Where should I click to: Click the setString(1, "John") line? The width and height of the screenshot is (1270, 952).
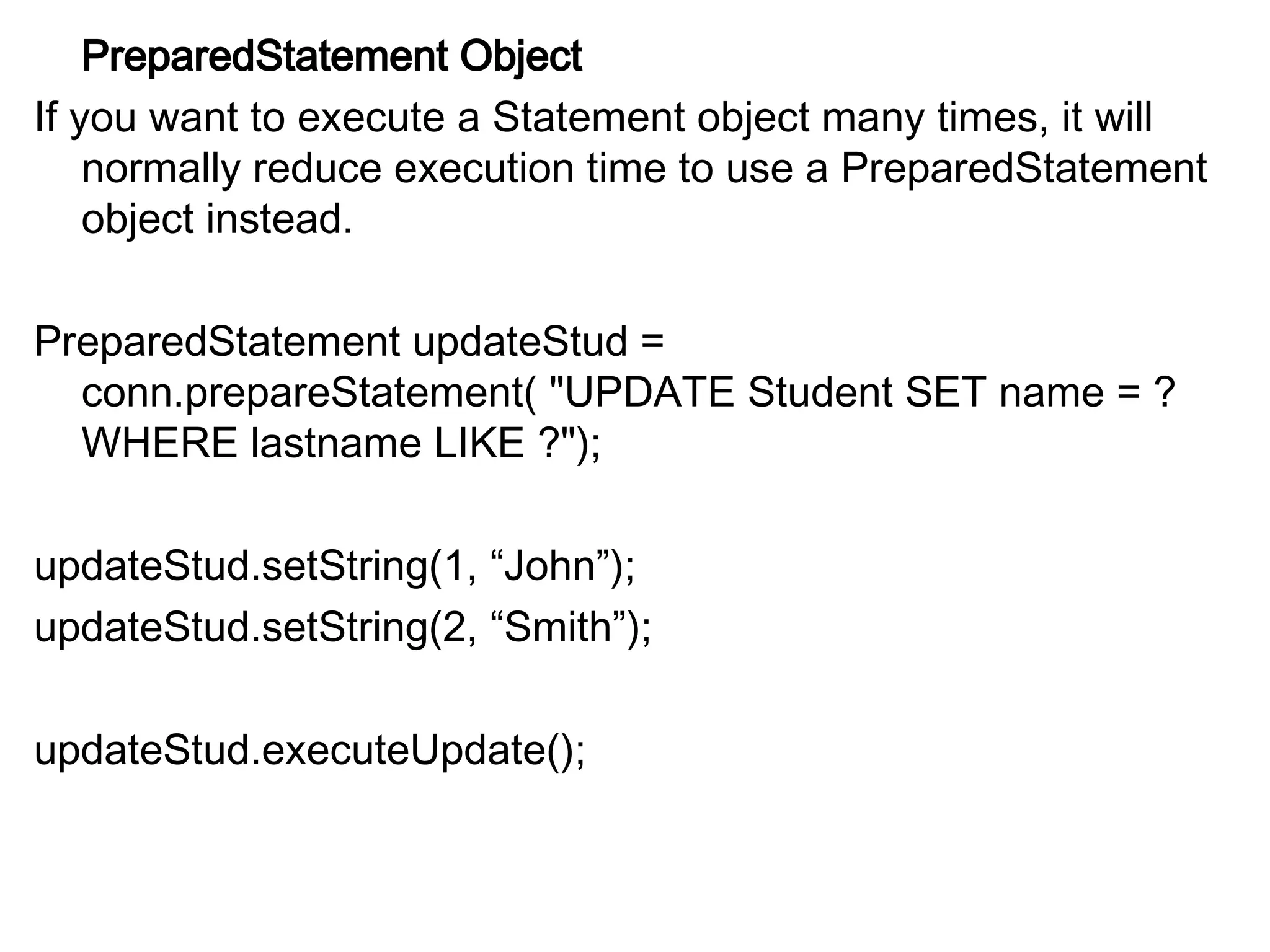[335, 566]
